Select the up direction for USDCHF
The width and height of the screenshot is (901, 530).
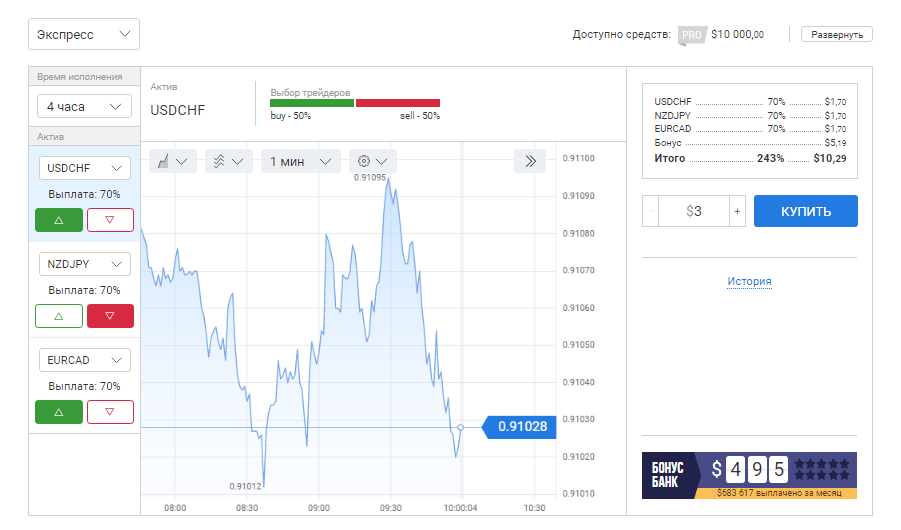point(59,220)
